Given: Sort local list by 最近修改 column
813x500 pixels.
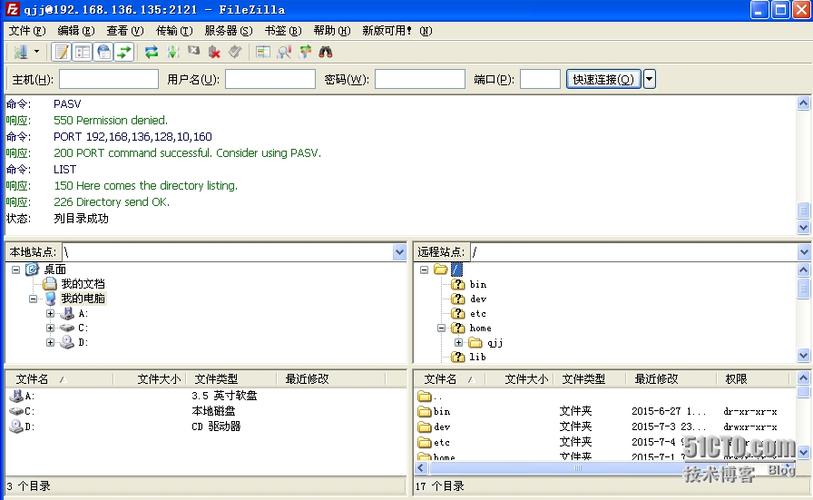Looking at the screenshot, I should (307, 379).
